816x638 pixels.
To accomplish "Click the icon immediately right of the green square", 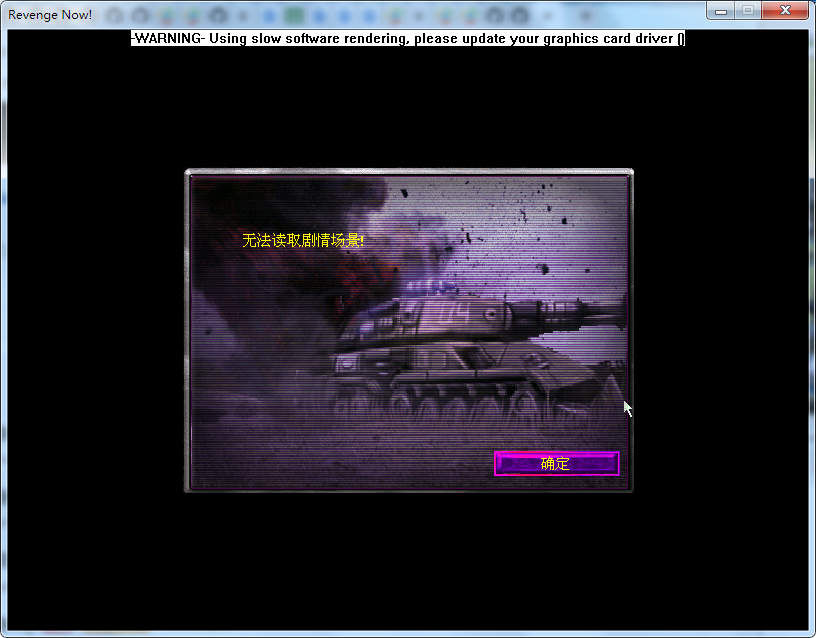I will point(318,13).
